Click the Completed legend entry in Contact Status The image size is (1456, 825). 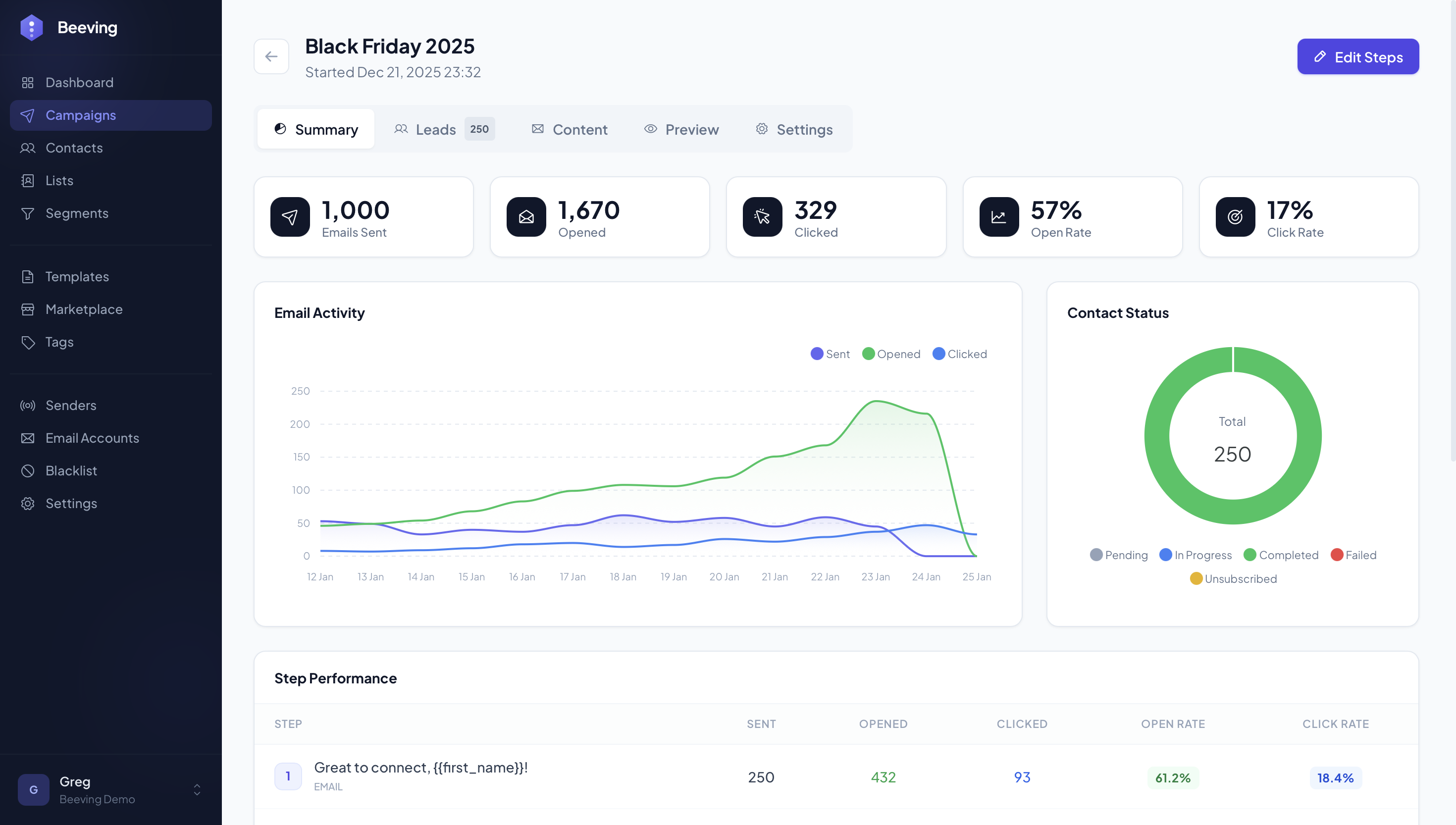click(x=1282, y=555)
